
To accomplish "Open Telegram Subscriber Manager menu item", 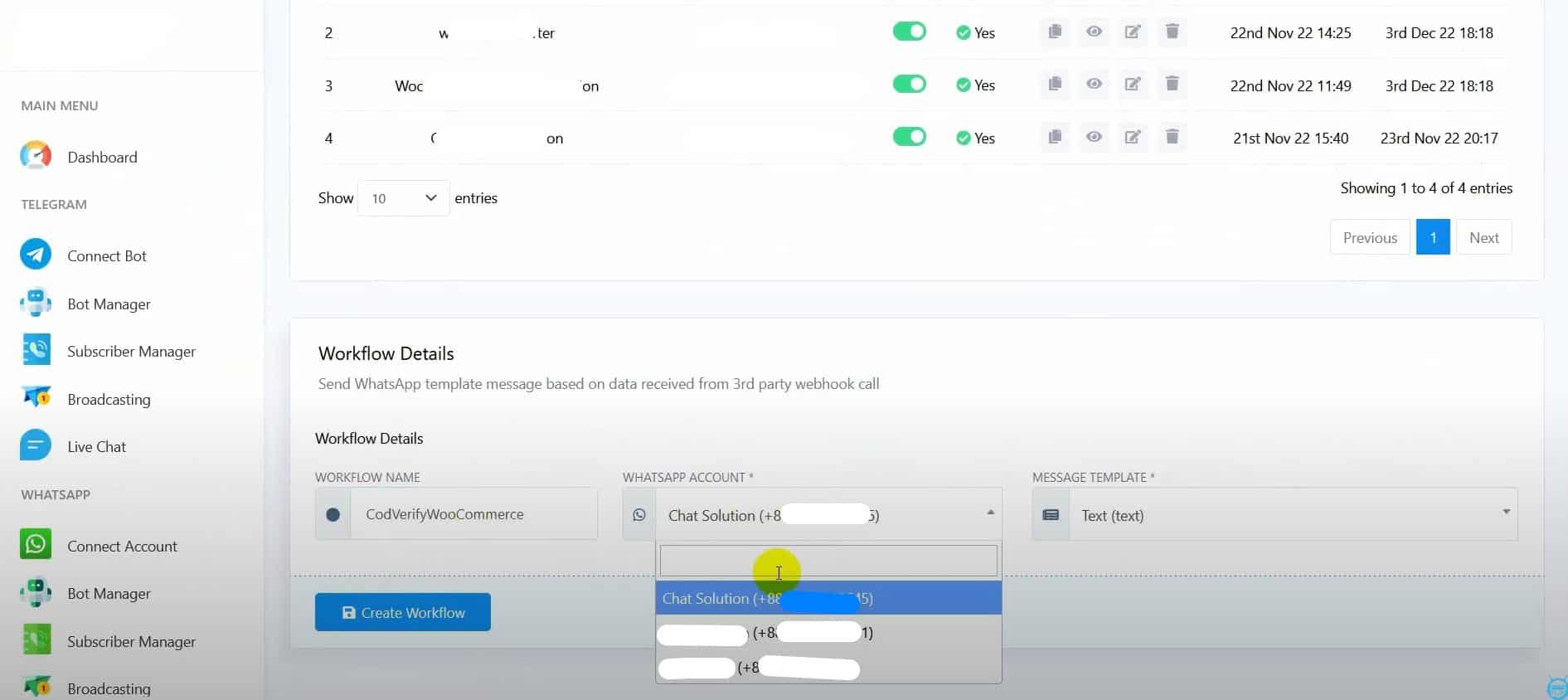I will [x=131, y=352].
